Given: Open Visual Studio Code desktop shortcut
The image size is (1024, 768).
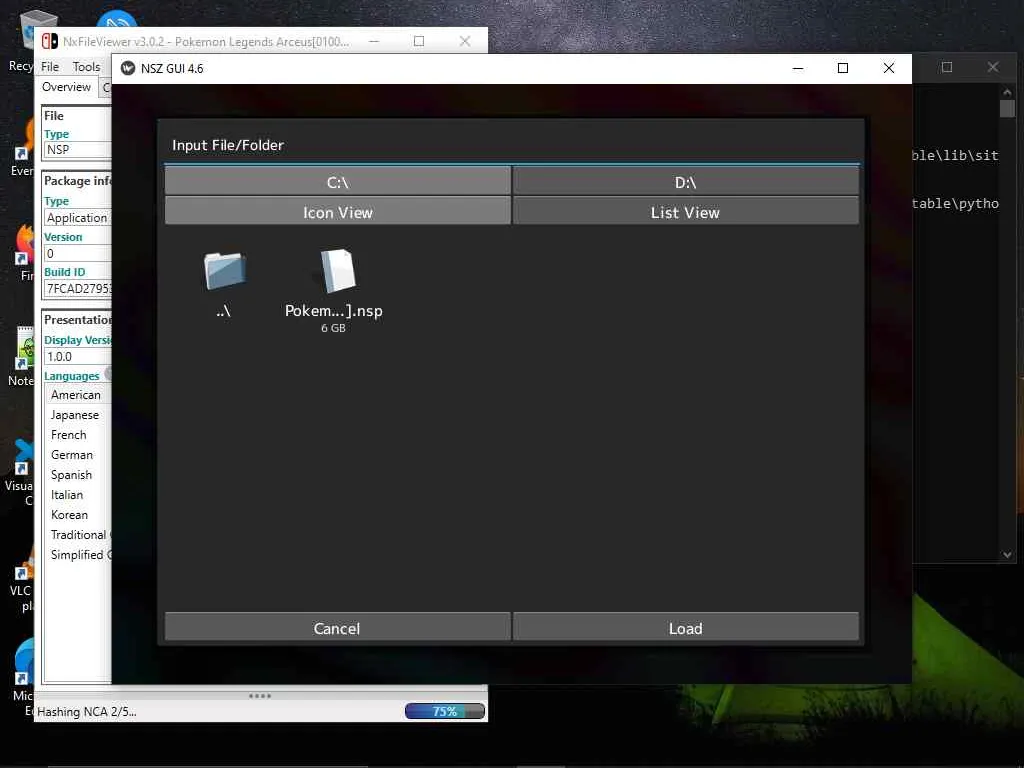Looking at the screenshot, I should pos(22,472).
